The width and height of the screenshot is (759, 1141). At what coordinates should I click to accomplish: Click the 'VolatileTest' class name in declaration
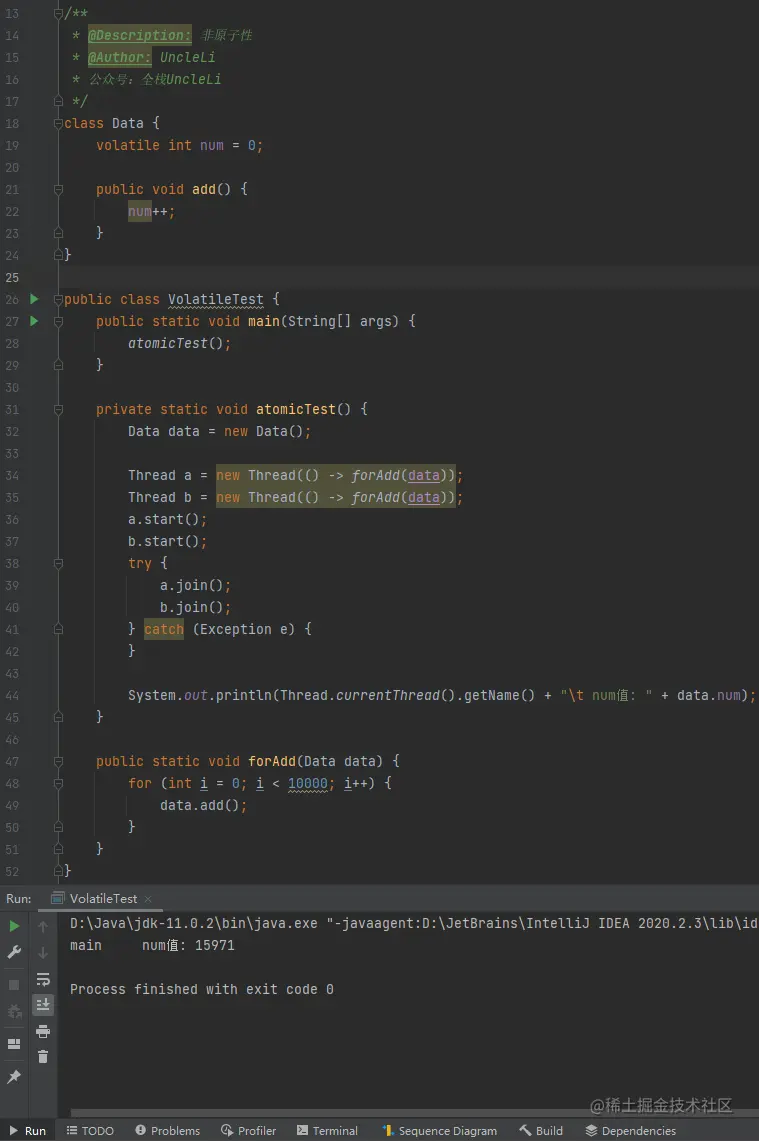coord(215,299)
